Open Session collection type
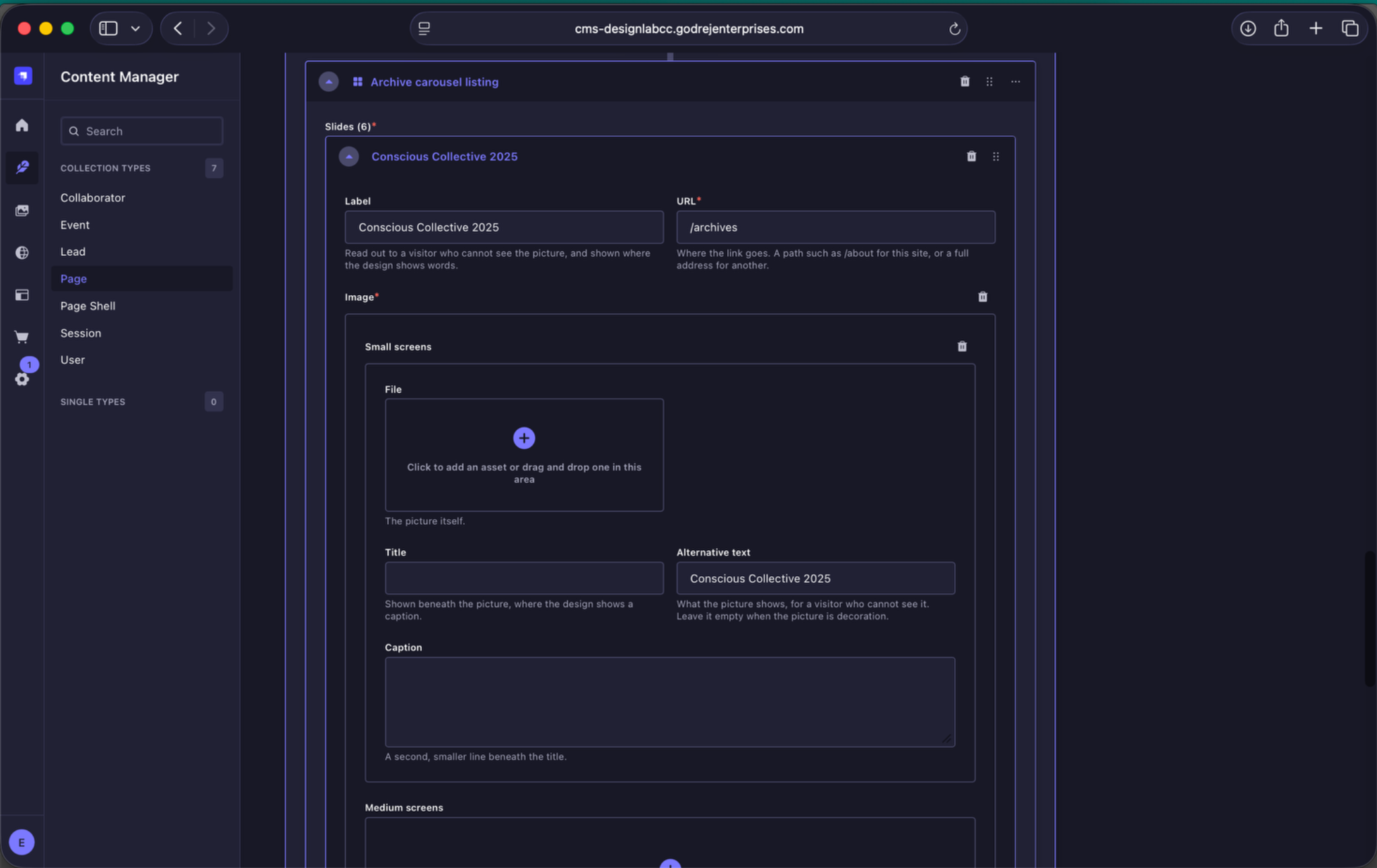Viewport: 1377px width, 868px height. 81,333
